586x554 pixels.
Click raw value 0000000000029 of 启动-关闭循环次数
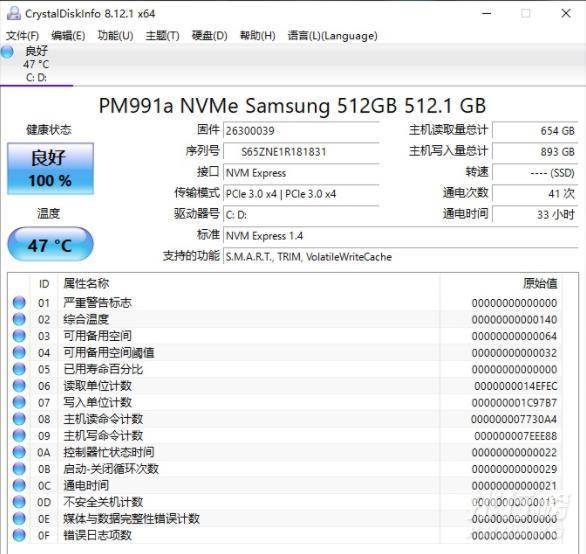pos(514,469)
